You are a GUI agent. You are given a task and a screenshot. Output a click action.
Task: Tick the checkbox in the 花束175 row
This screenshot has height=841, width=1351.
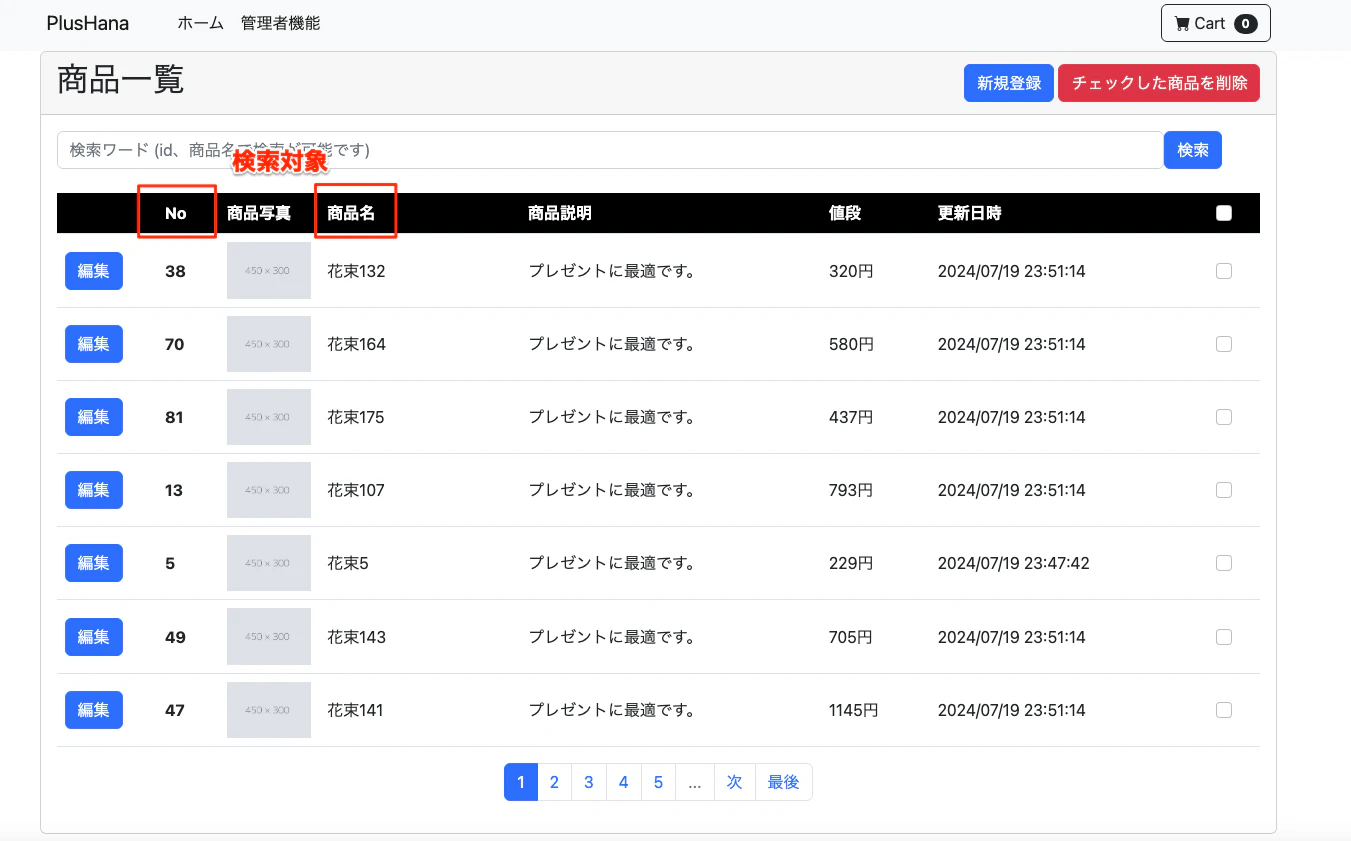1224,417
